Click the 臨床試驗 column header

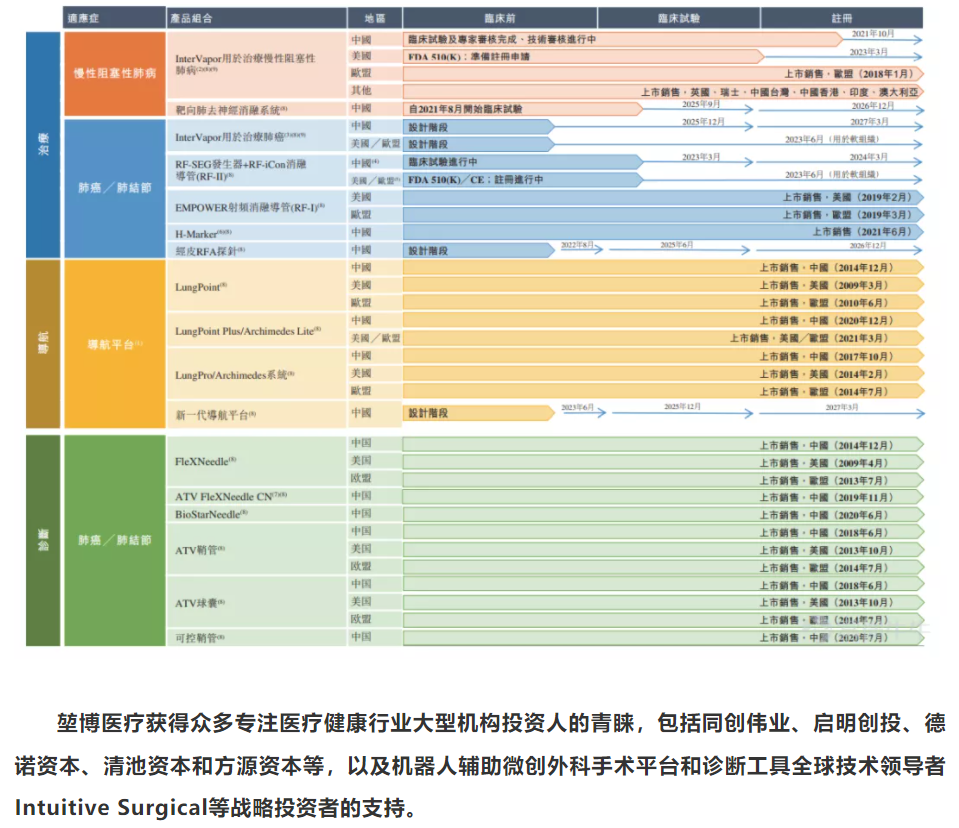click(679, 18)
